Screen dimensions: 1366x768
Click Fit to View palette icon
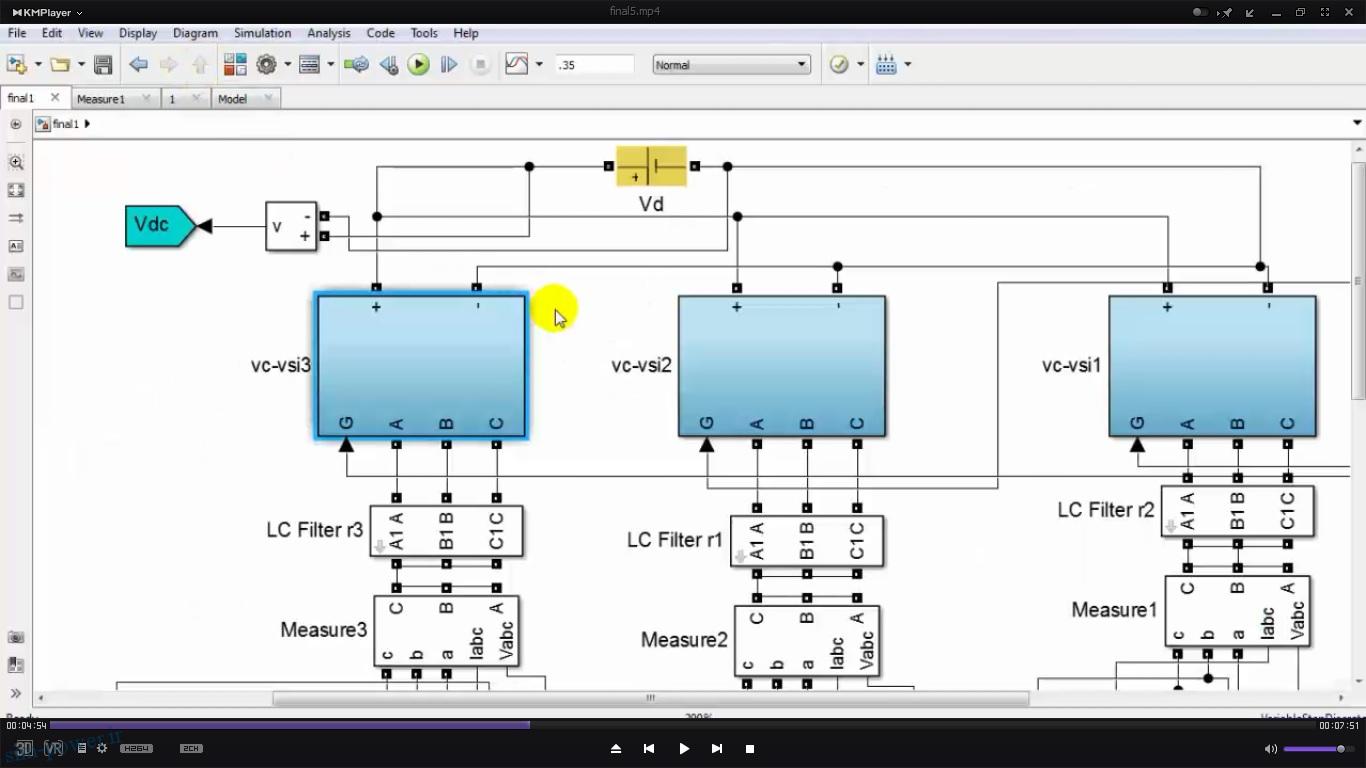click(x=16, y=190)
